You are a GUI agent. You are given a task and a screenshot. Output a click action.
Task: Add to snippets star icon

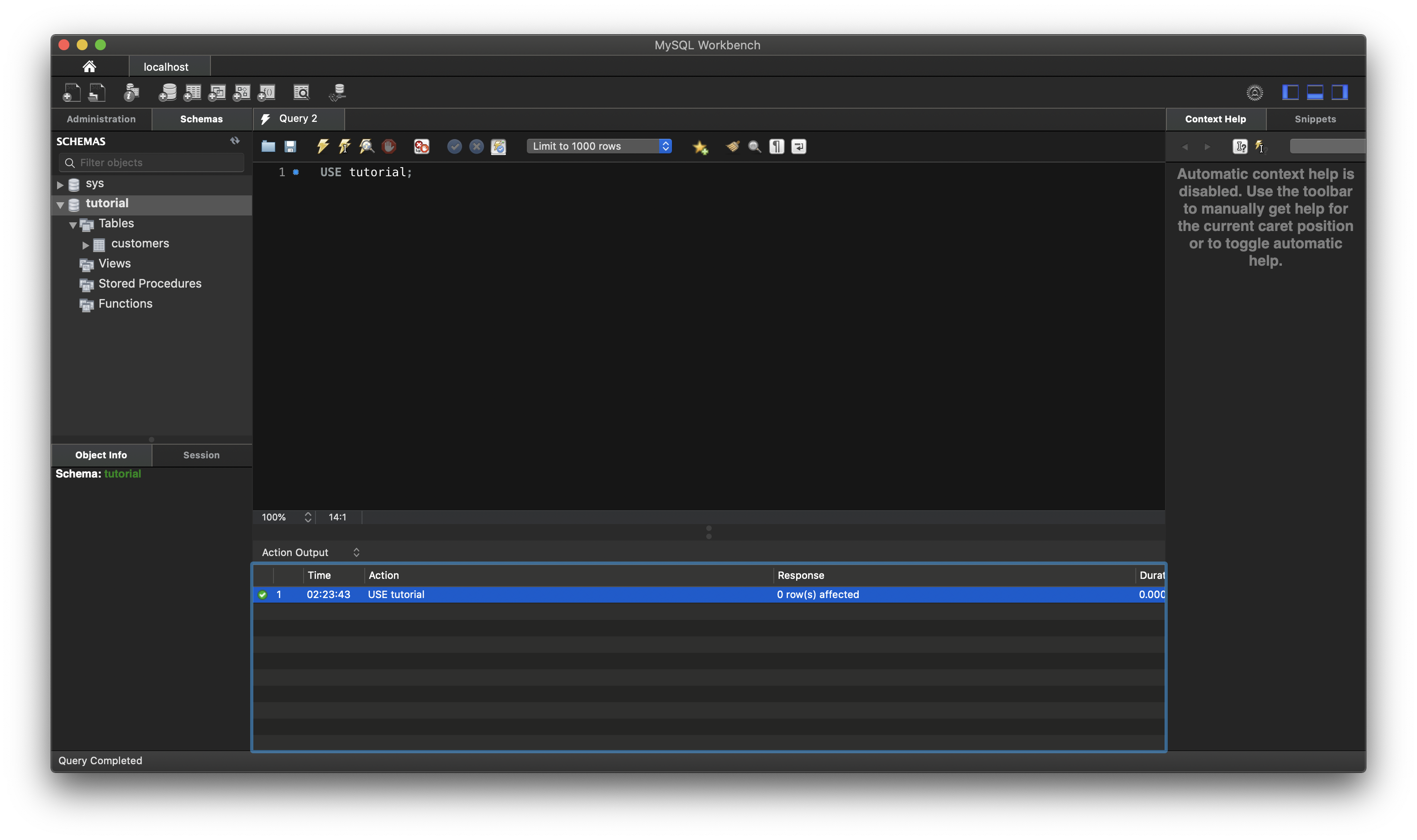[700, 147]
